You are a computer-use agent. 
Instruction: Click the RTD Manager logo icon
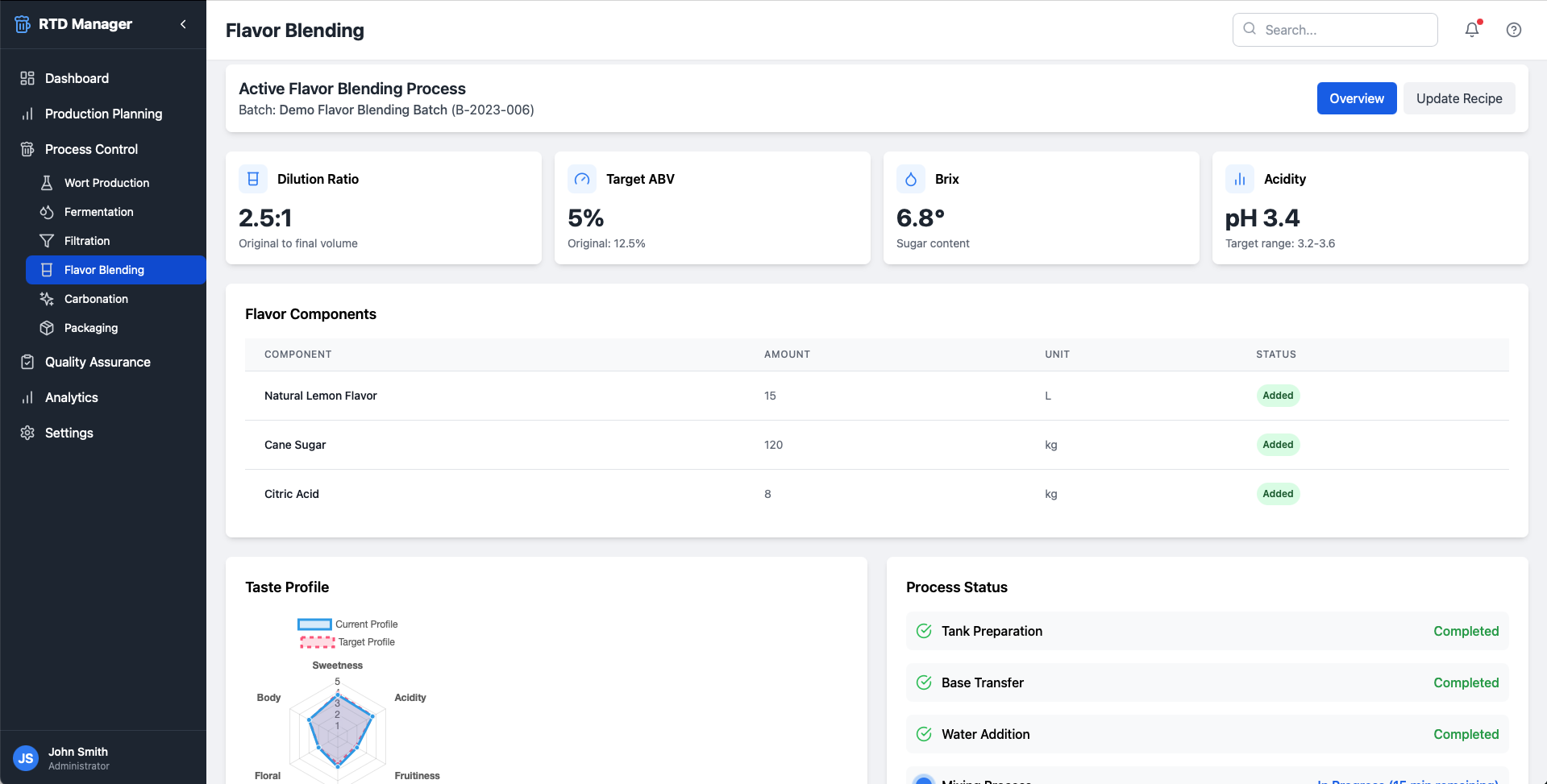(23, 24)
